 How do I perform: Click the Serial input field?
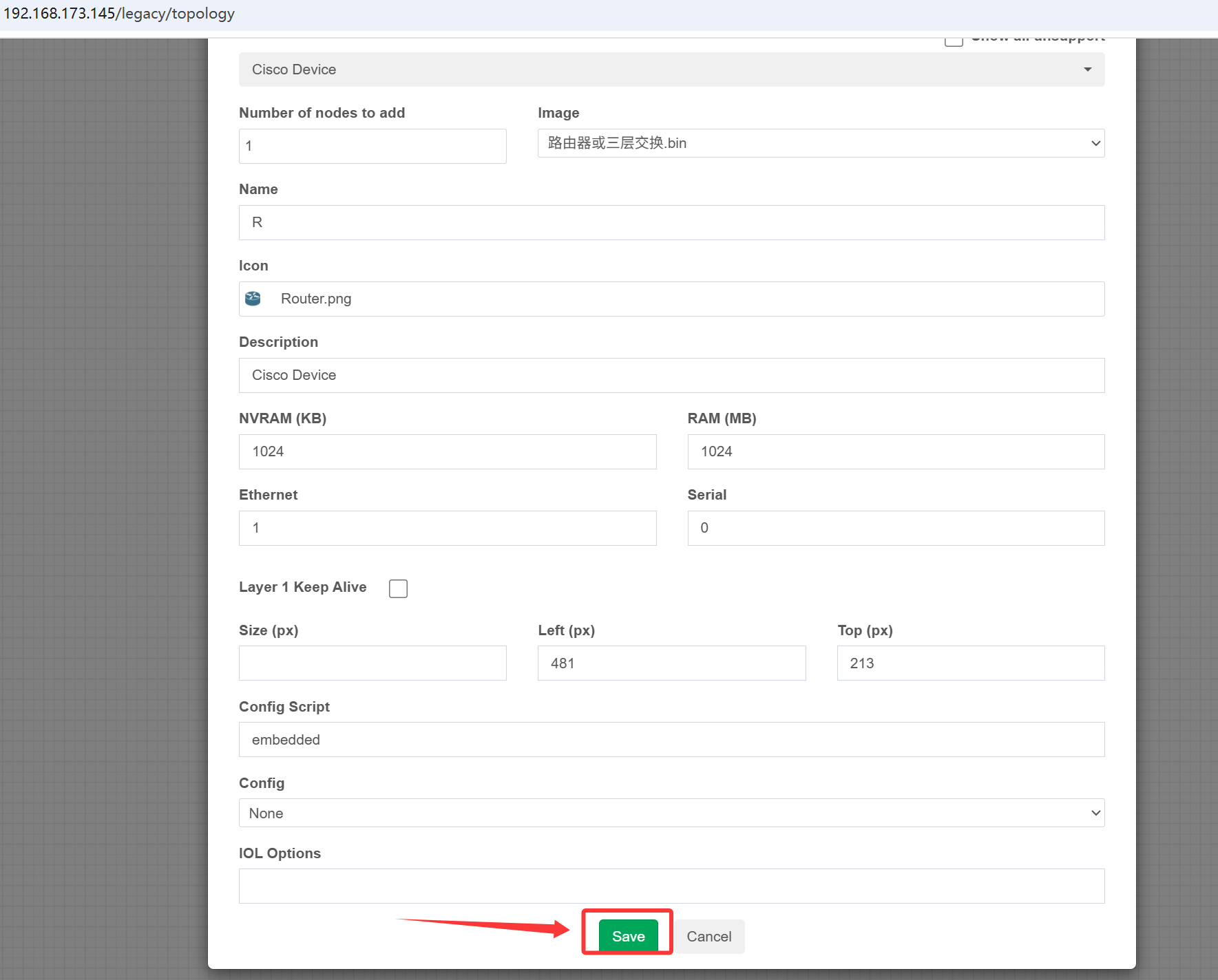[x=896, y=528]
